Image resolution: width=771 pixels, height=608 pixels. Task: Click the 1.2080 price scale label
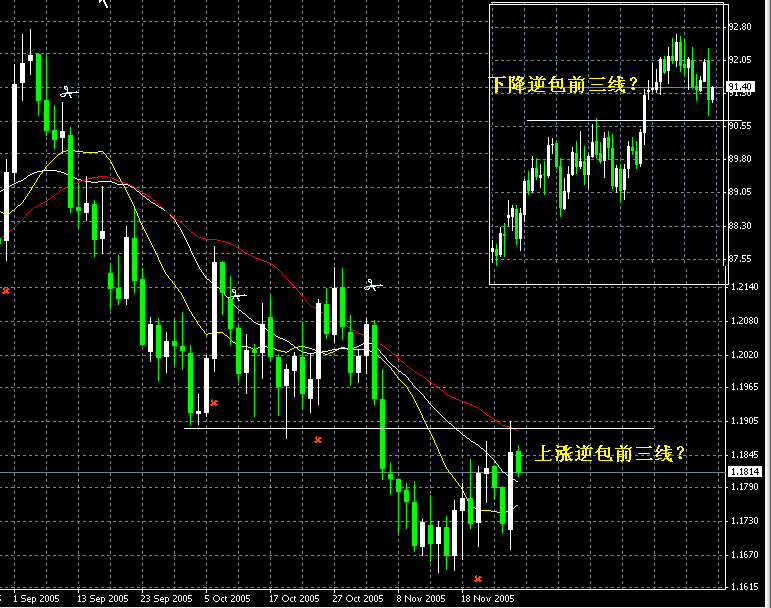744,321
